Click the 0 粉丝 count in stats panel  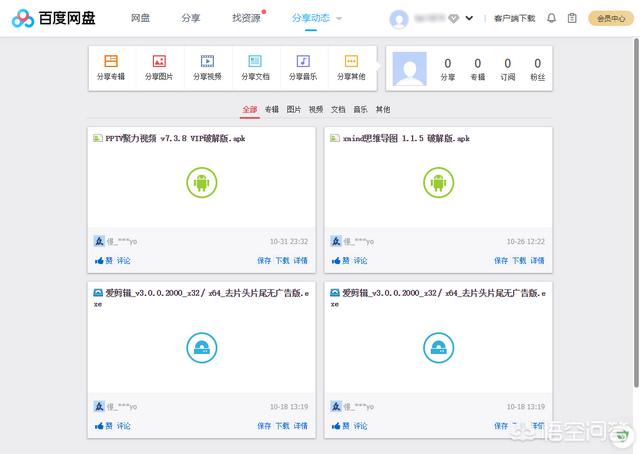tap(538, 69)
